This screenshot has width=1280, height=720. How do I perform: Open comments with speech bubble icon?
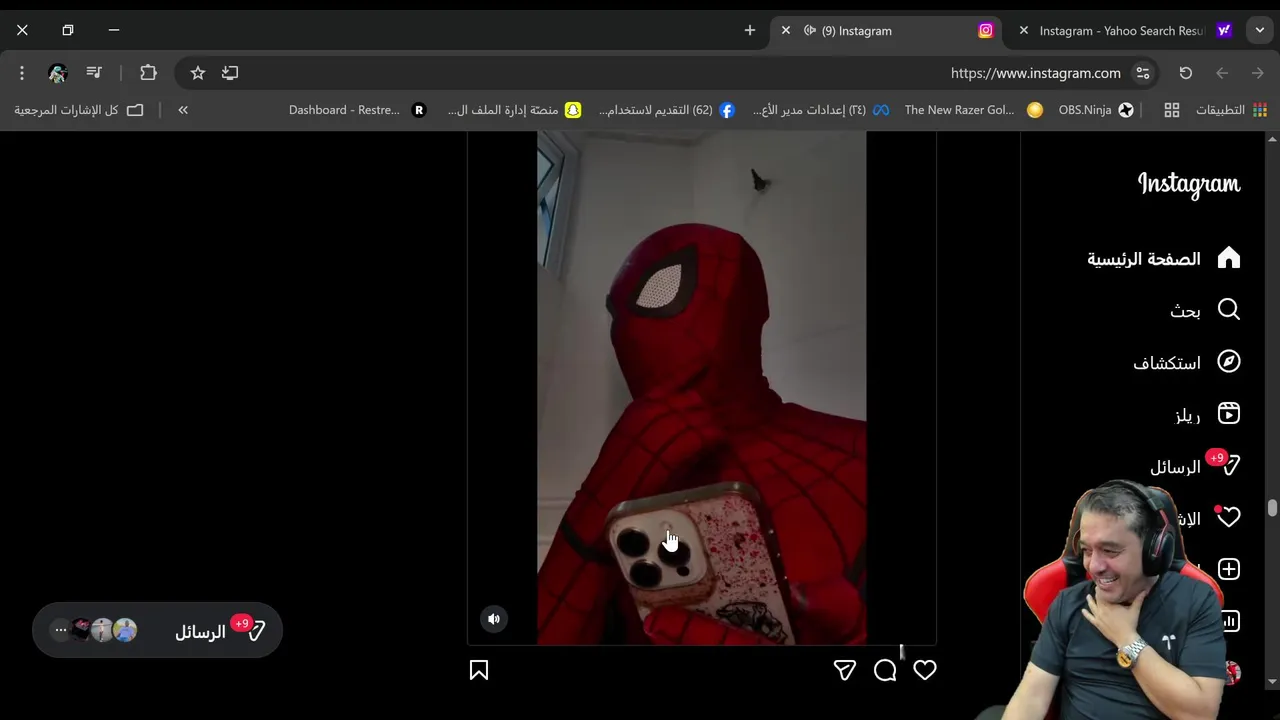885,670
